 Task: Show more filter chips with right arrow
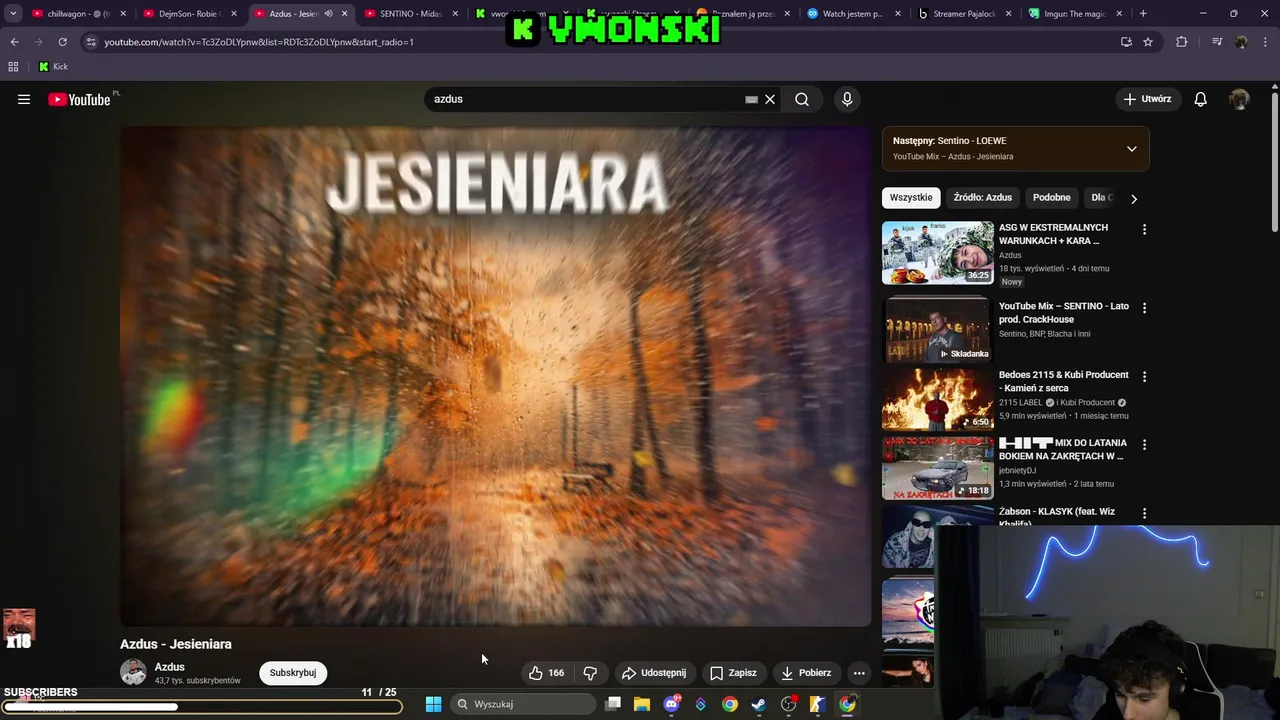click(1133, 199)
